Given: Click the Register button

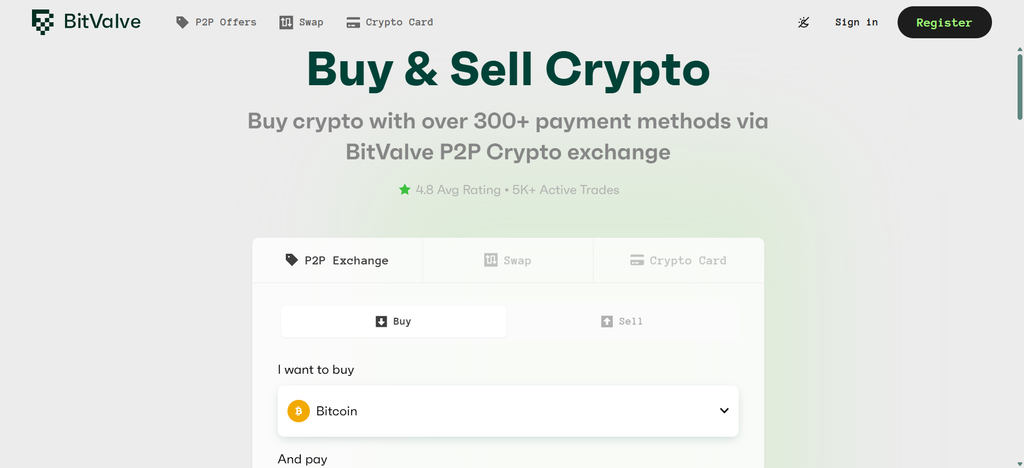Looking at the screenshot, I should (x=944, y=22).
